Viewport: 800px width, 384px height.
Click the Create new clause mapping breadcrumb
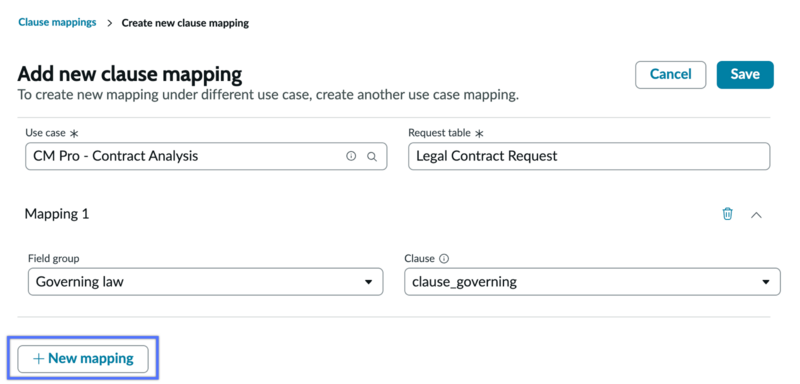185,23
